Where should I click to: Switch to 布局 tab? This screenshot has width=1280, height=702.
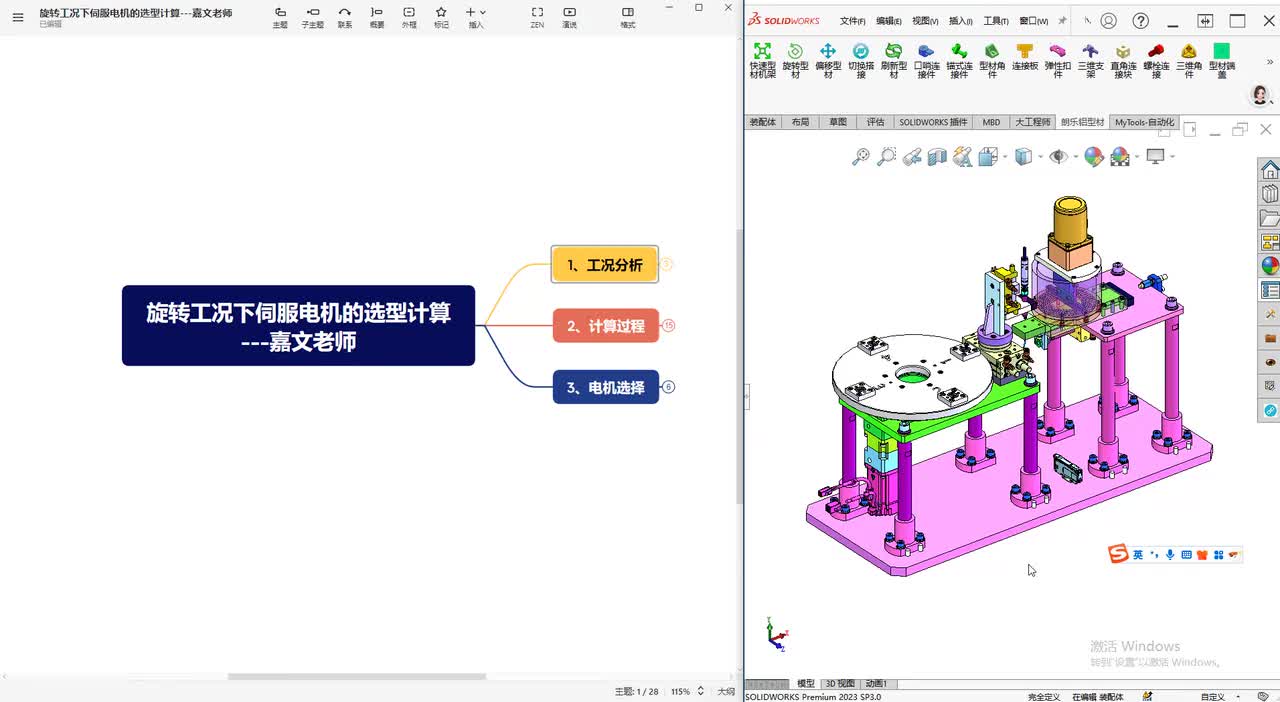[800, 122]
